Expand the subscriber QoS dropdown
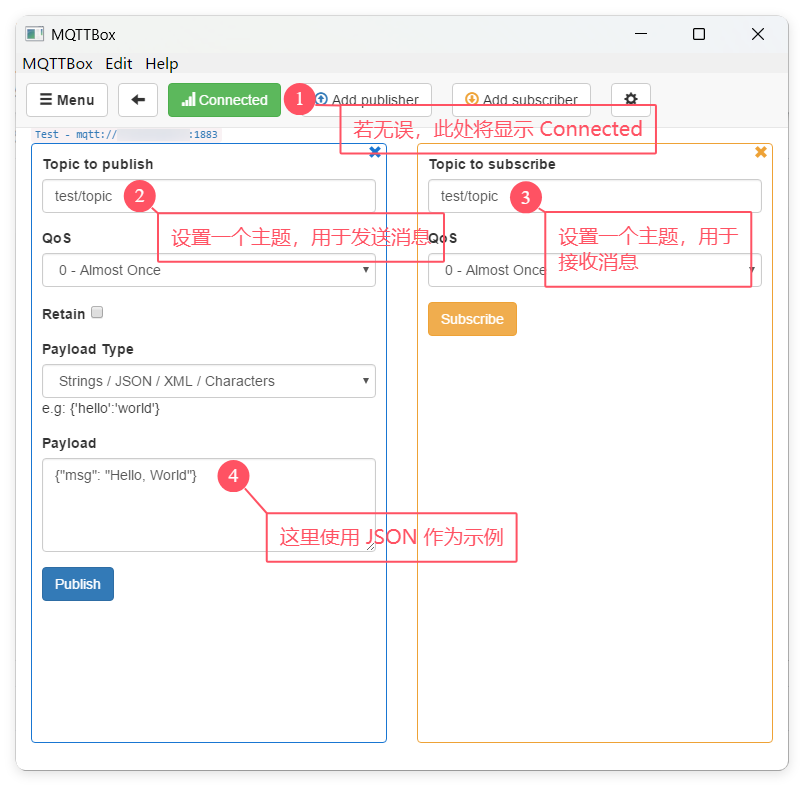804x786 pixels. (x=490, y=270)
